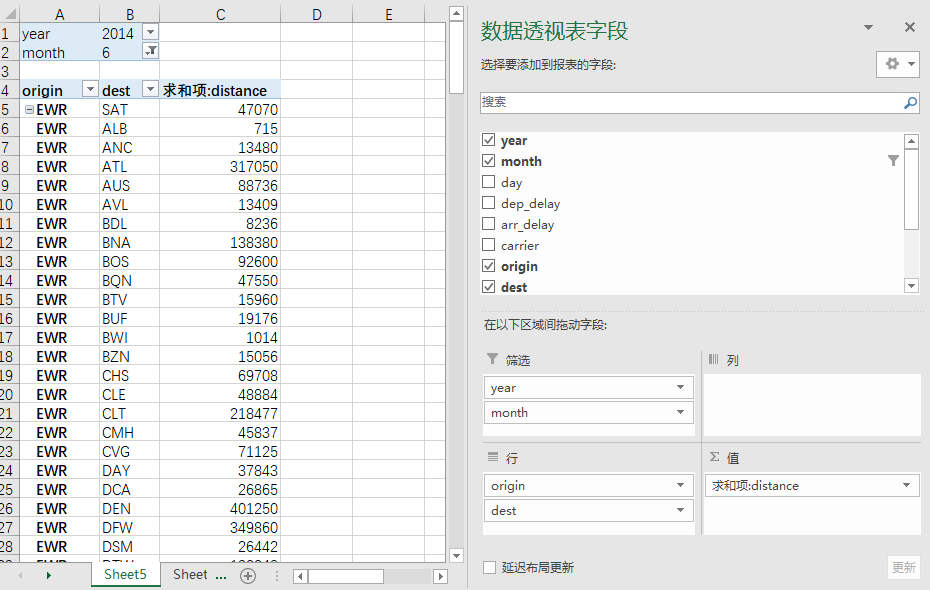
Task: Check the carrier field checkbox
Action: (x=489, y=245)
